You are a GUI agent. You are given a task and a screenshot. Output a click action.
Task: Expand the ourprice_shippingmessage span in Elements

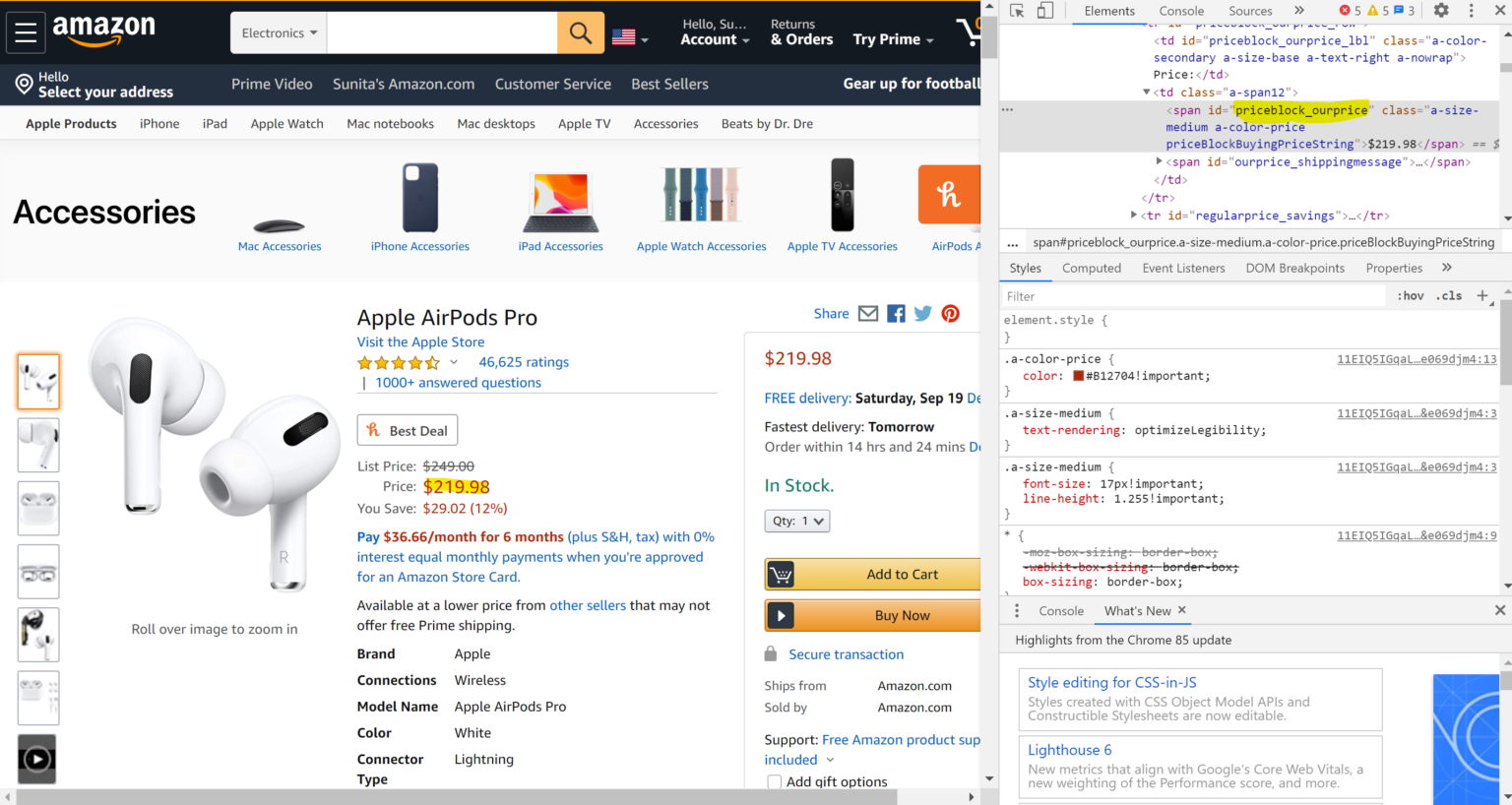[1160, 161]
